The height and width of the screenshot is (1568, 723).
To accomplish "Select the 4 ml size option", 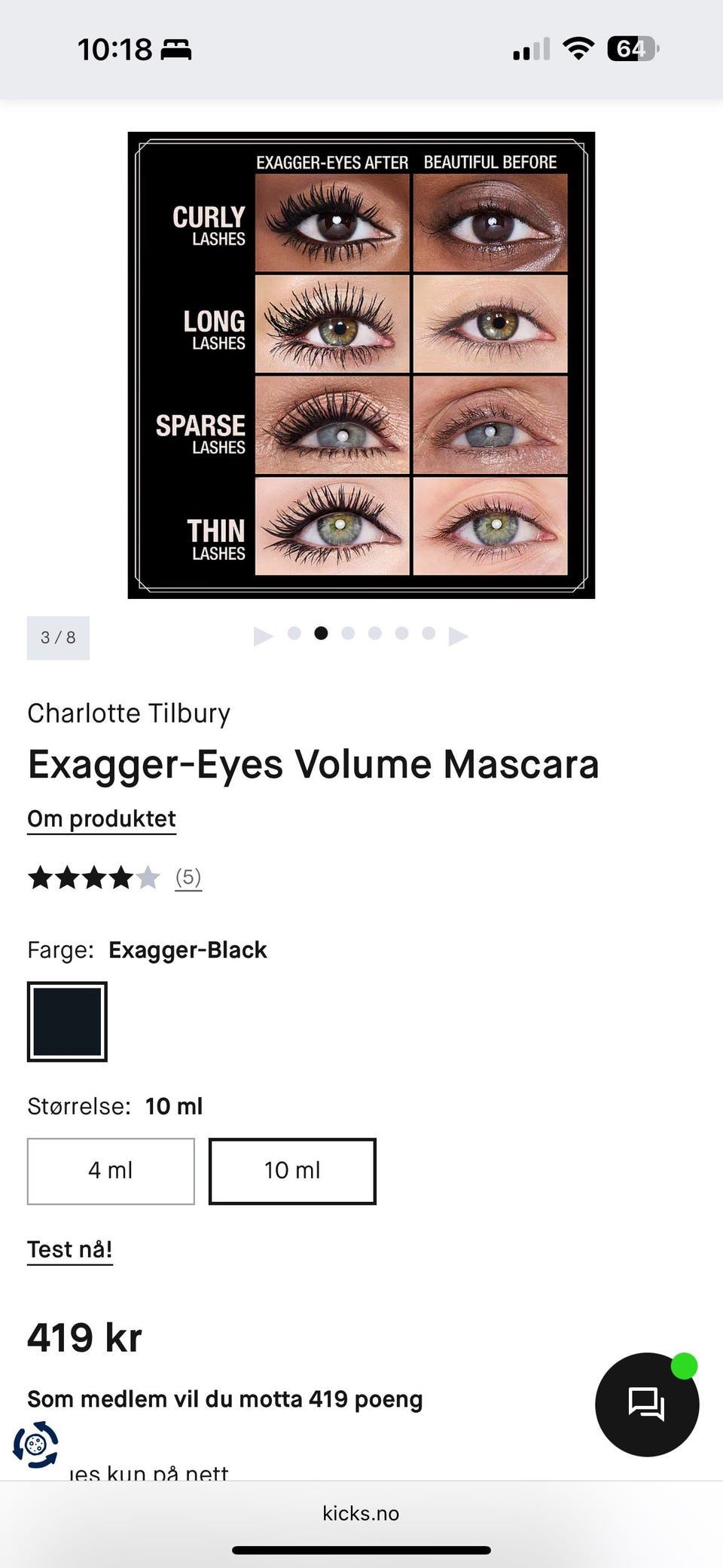I will (x=111, y=1171).
